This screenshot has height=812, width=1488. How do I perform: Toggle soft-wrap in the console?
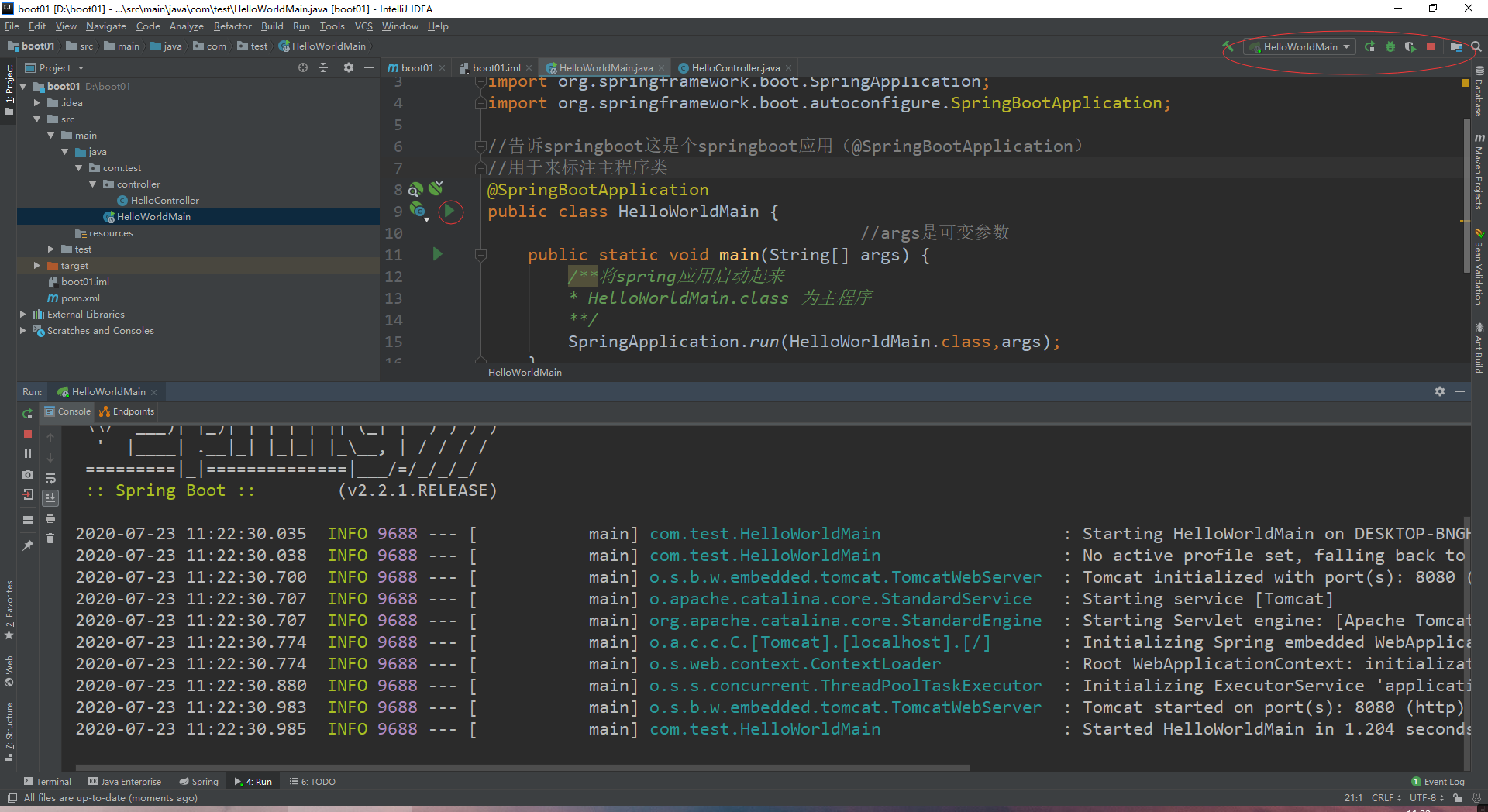point(50,478)
